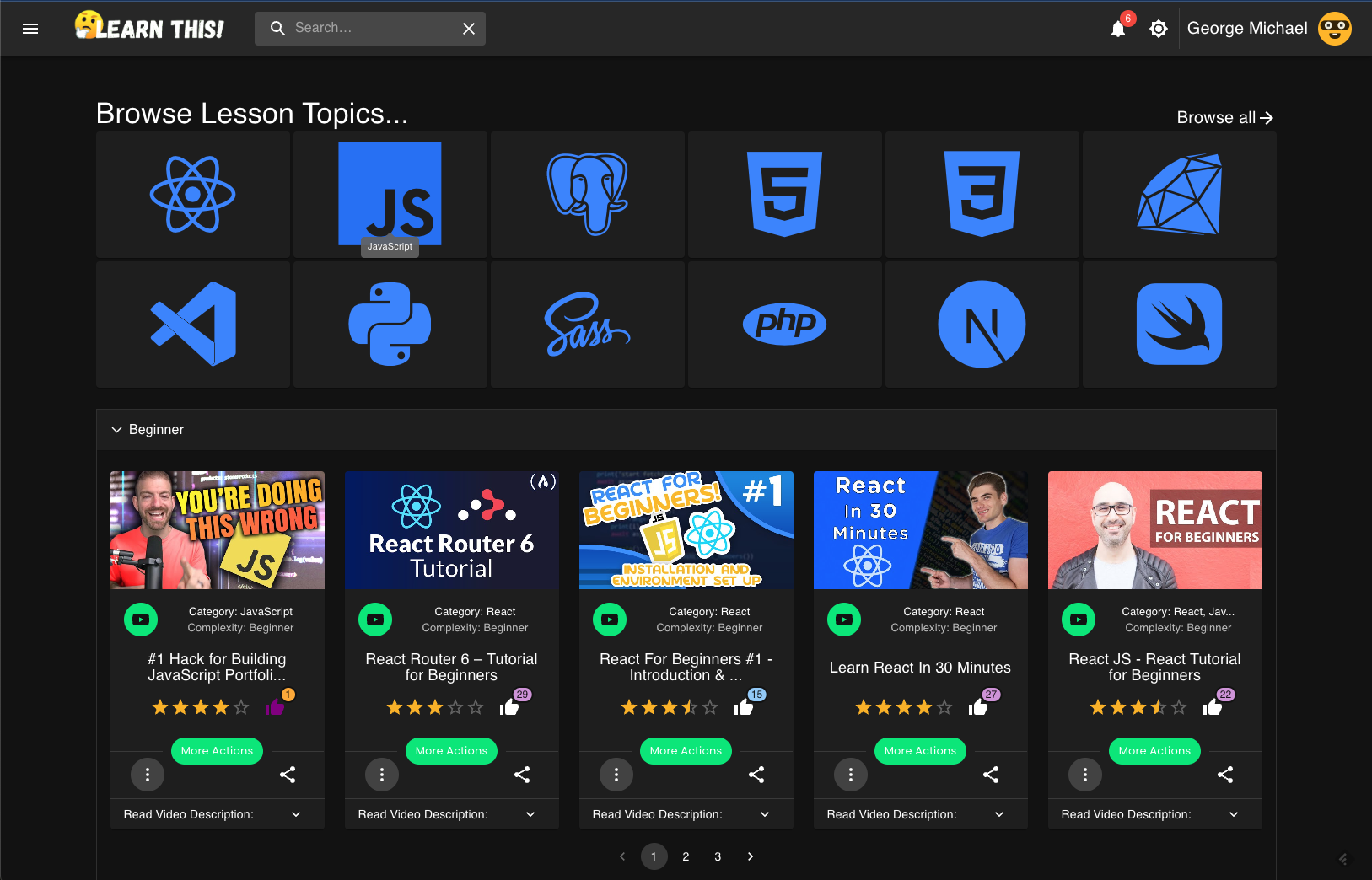Open More Actions on React JS Tutorial card

1154,751
